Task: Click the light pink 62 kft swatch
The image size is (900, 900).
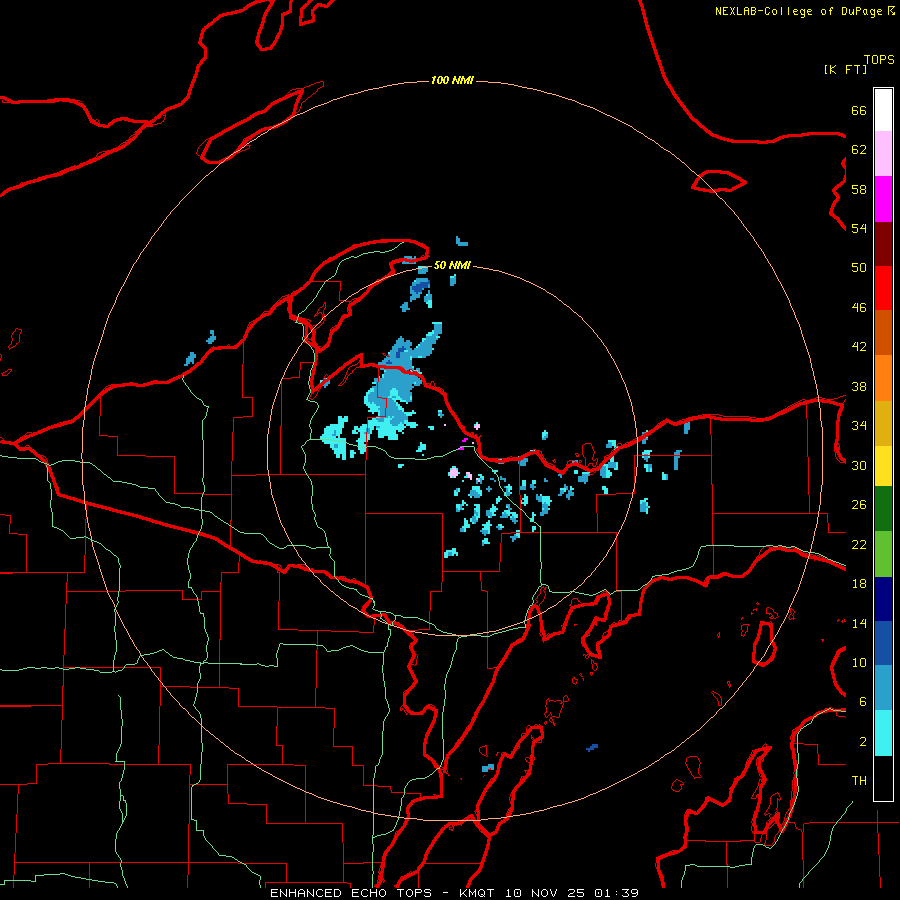Action: tap(883, 153)
